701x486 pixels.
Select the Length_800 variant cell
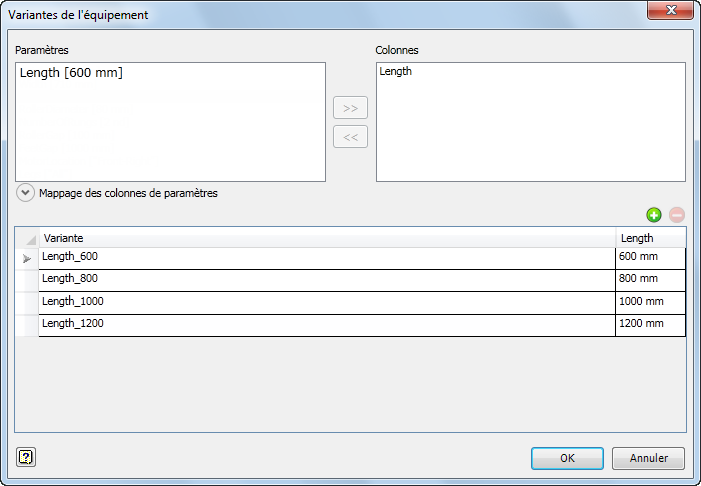tap(327, 281)
